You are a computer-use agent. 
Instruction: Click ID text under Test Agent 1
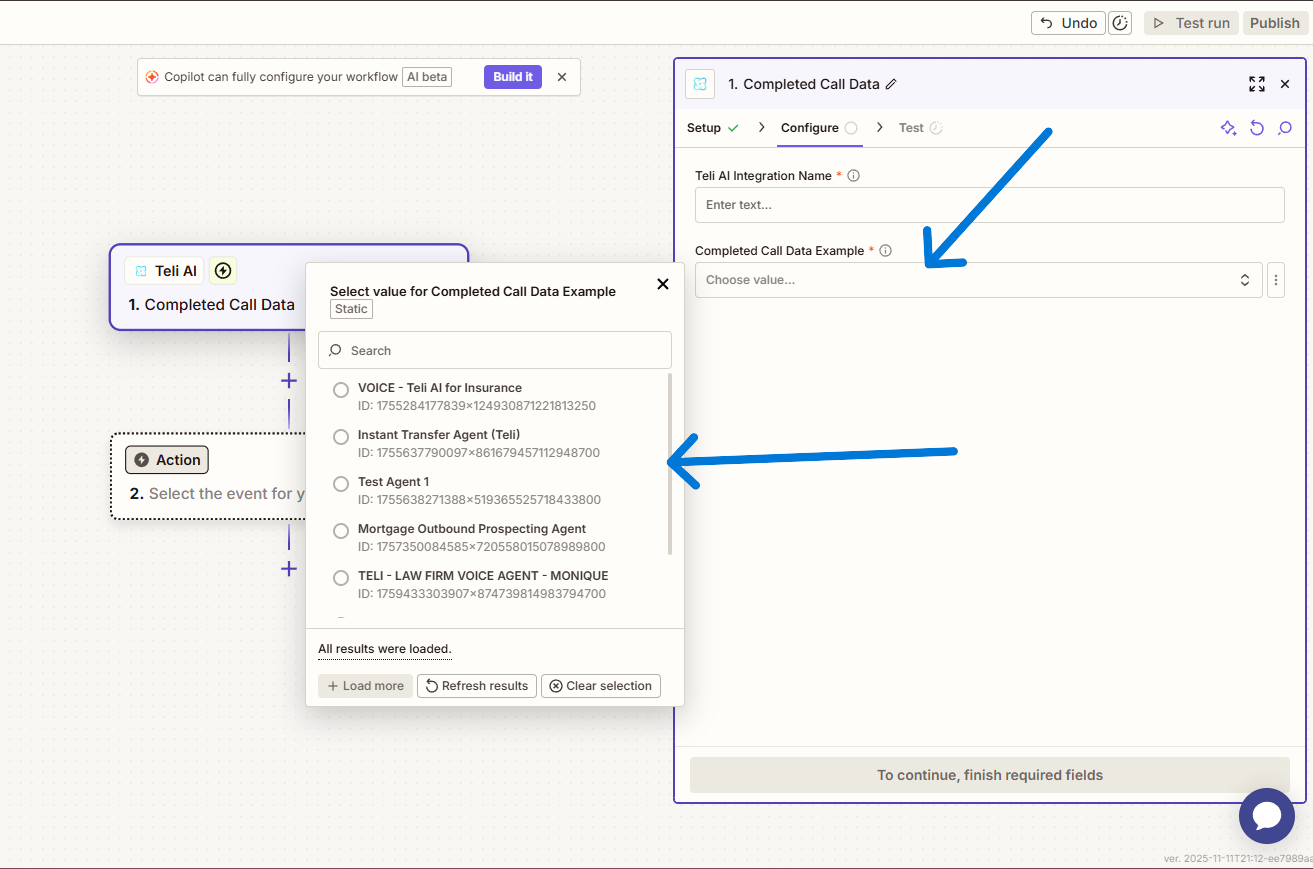pos(479,500)
